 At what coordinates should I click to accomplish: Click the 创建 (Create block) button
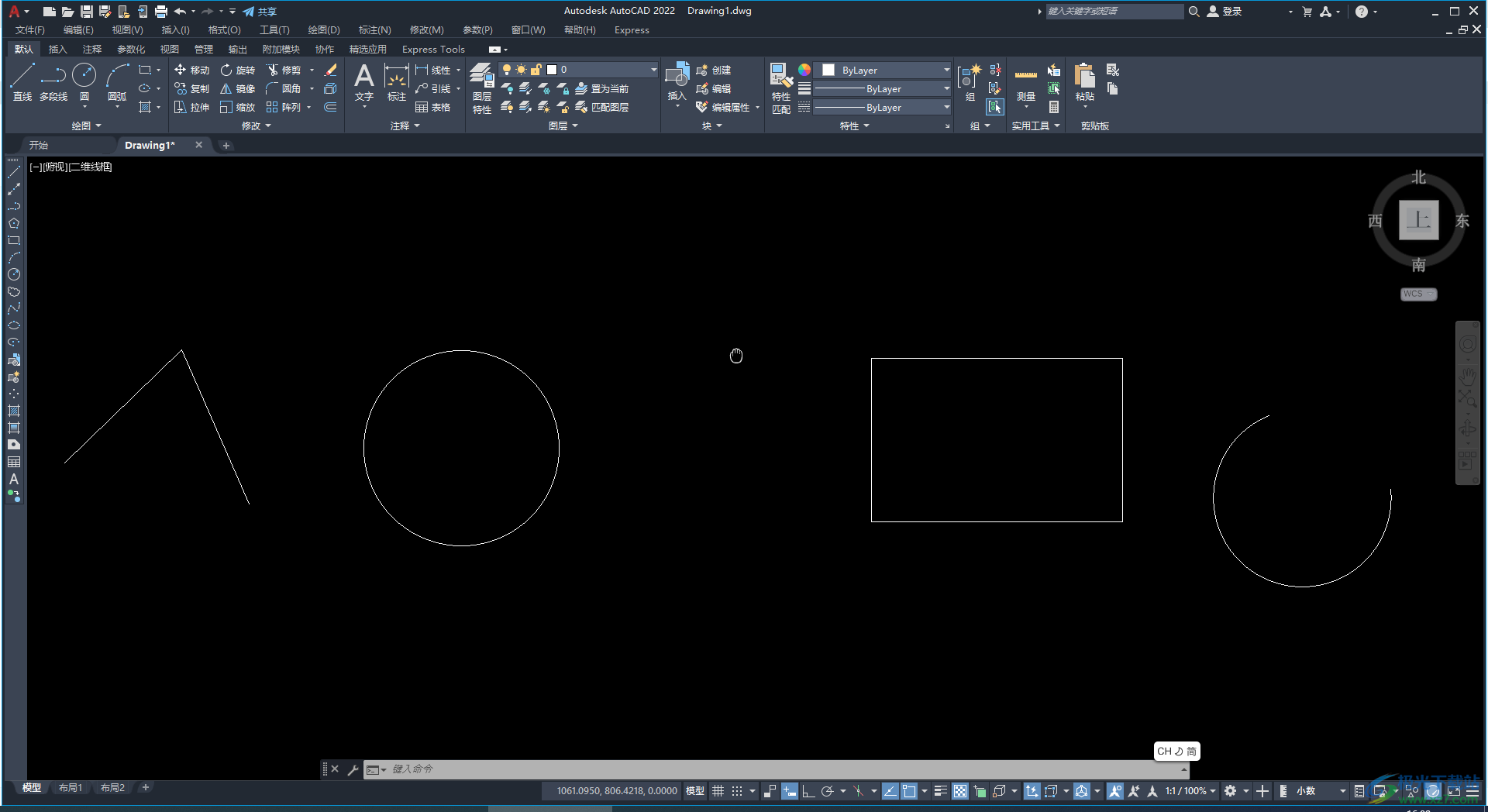point(714,70)
